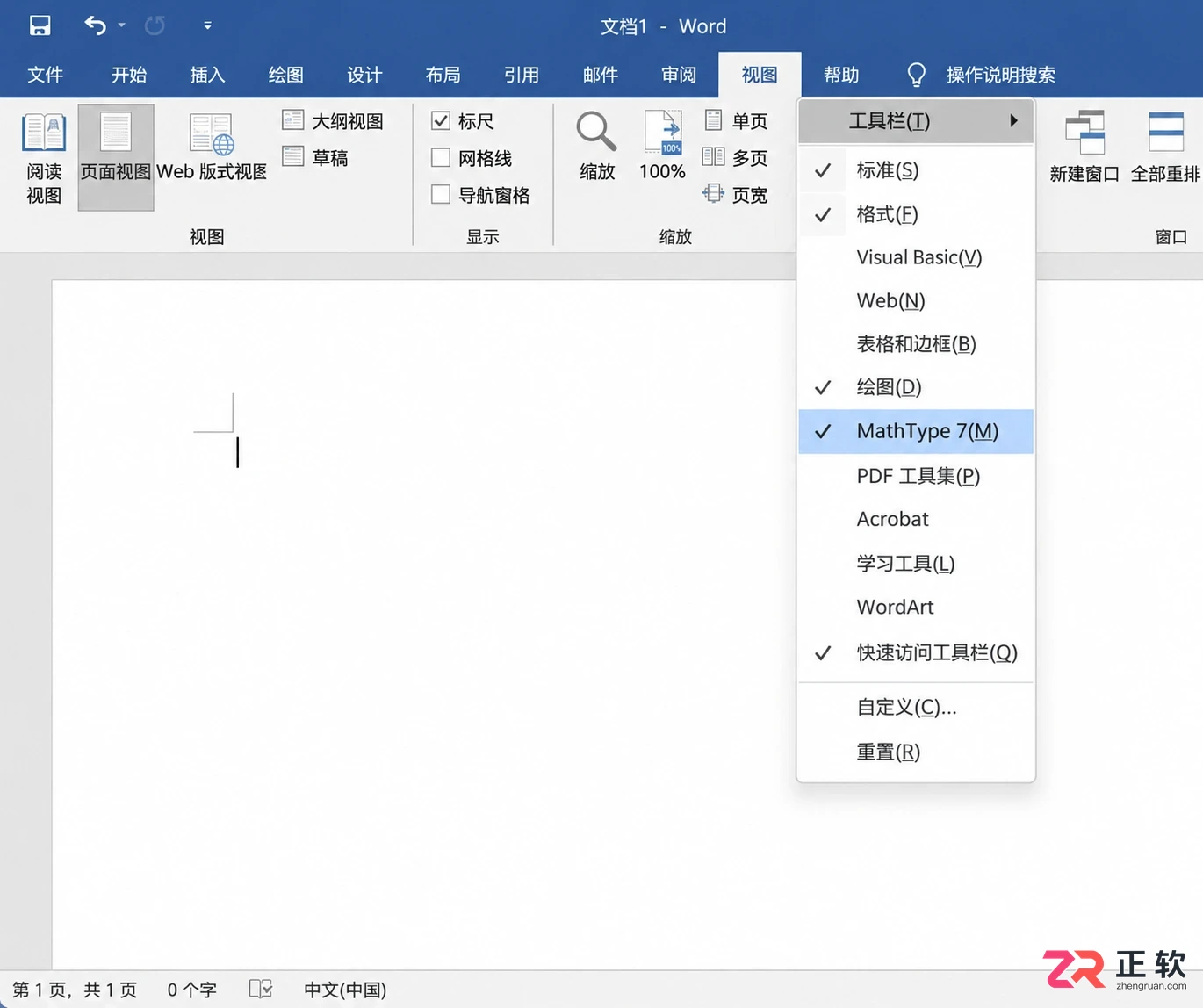Click the Undo arrow icon

point(96,25)
